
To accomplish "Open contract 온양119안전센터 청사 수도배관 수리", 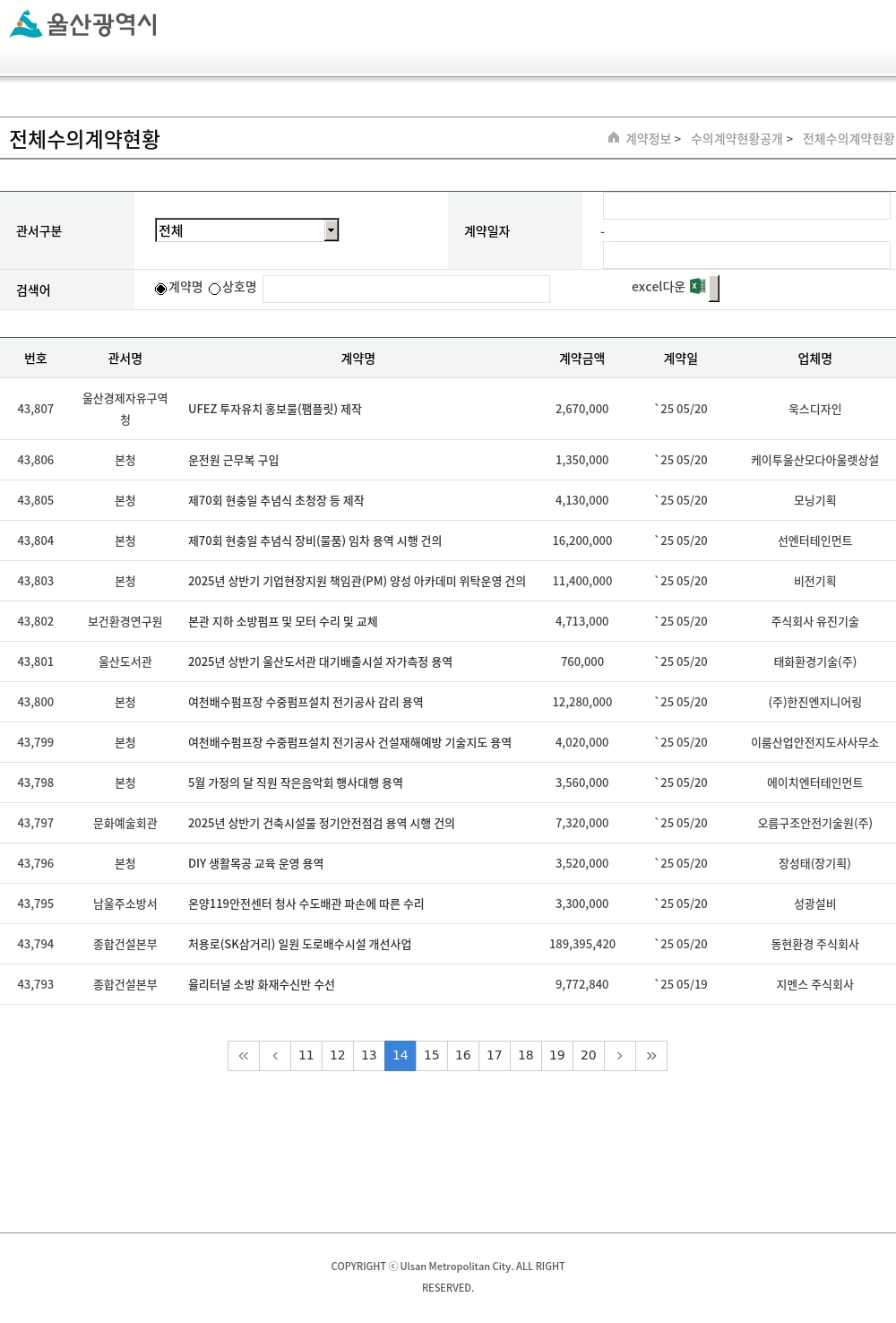I will pyautogui.click(x=306, y=904).
